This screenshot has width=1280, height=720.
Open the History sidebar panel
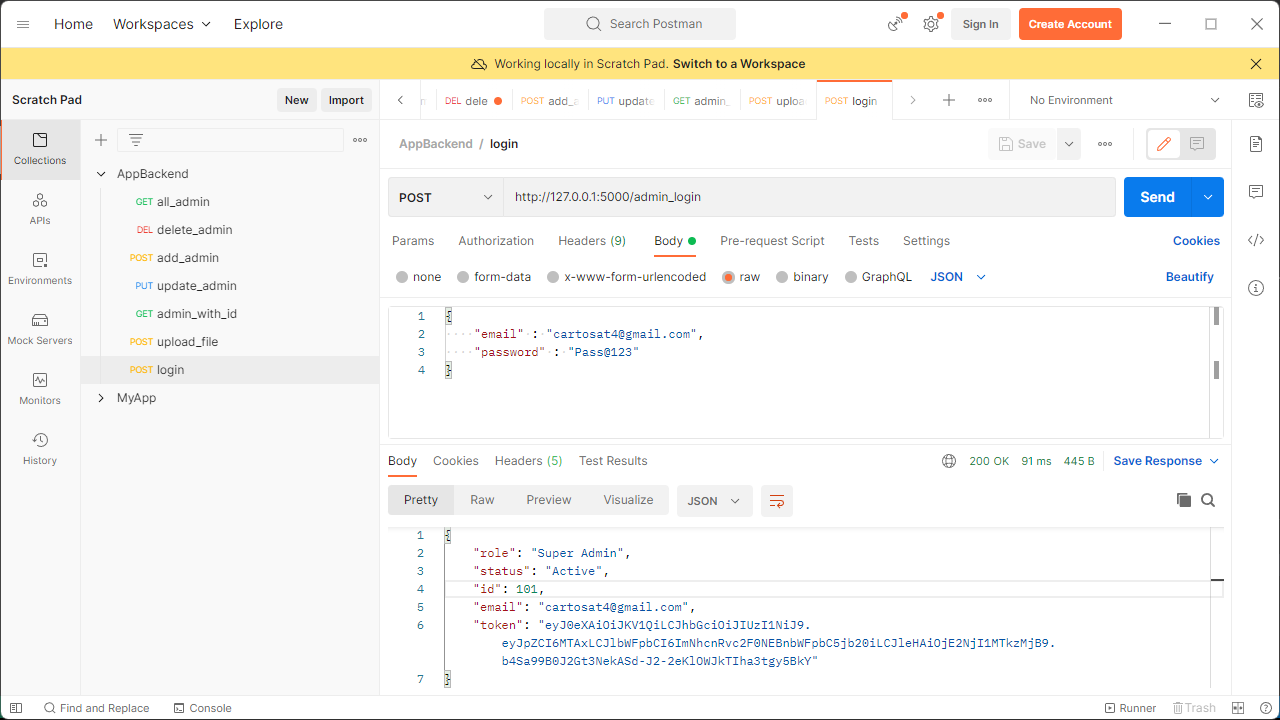point(40,449)
